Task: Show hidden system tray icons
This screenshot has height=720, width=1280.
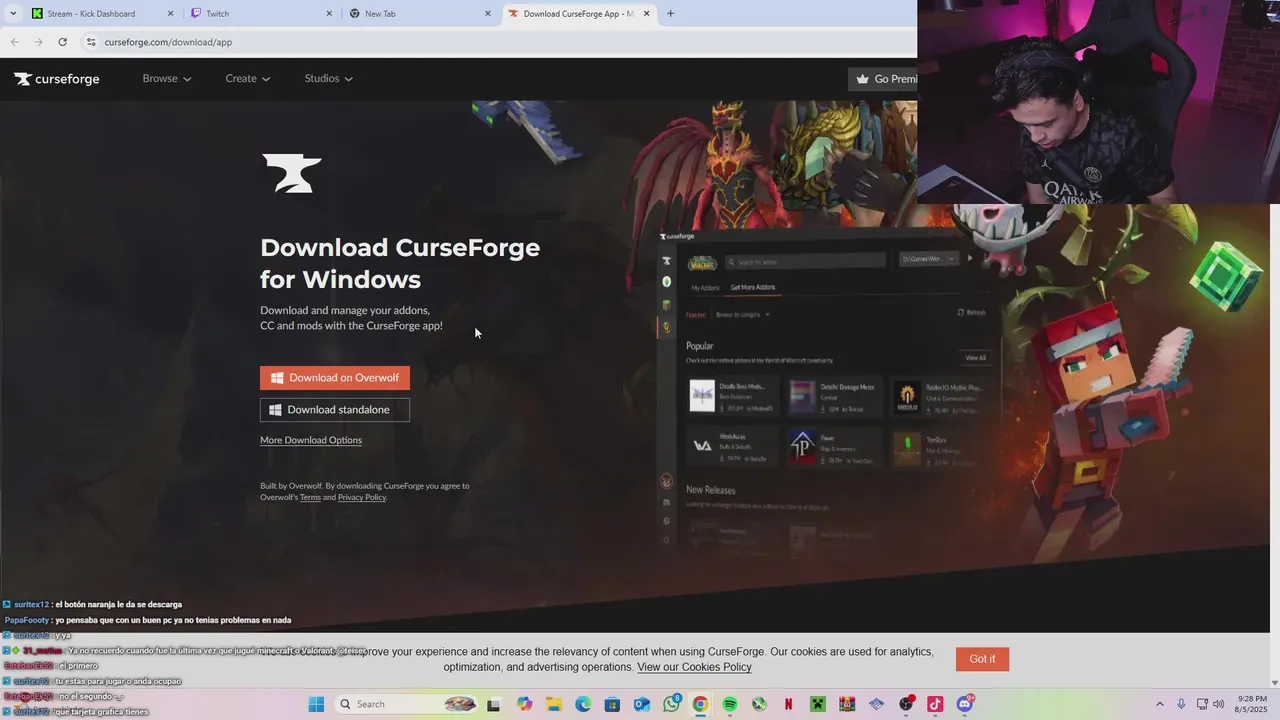Action: 1160,704
